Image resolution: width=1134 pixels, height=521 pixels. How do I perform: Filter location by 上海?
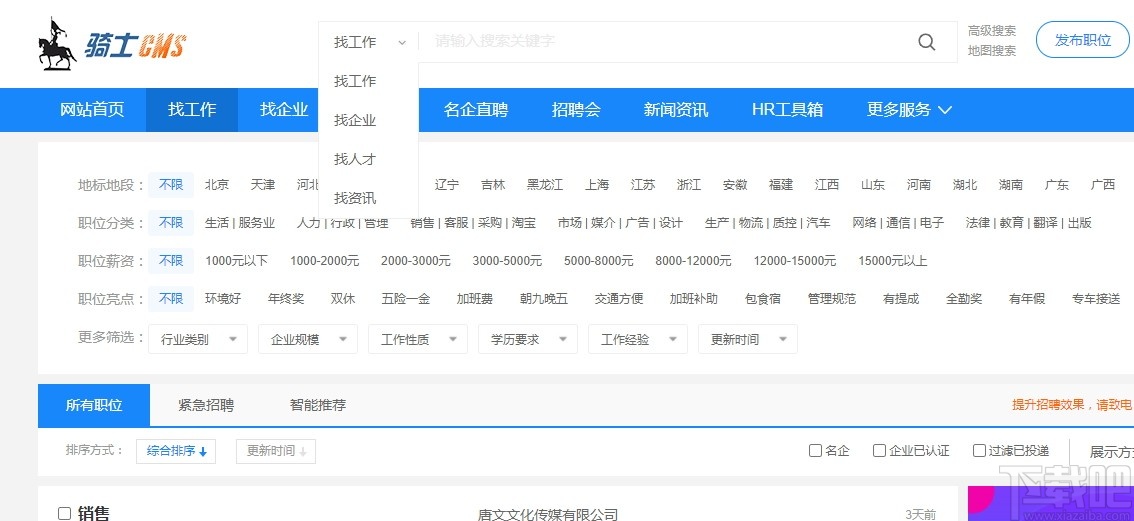(597, 185)
